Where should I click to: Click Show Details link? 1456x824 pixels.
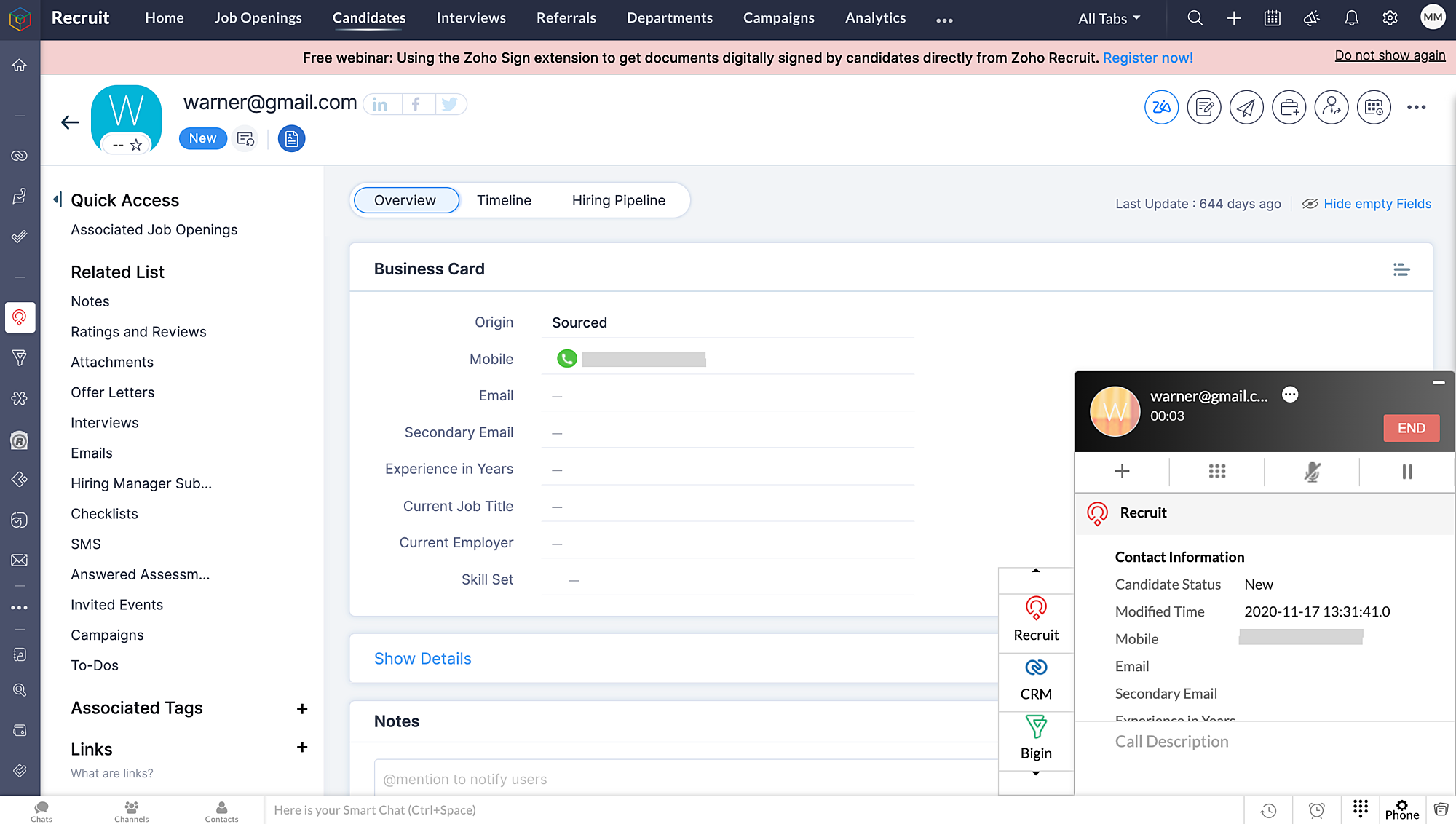(422, 659)
